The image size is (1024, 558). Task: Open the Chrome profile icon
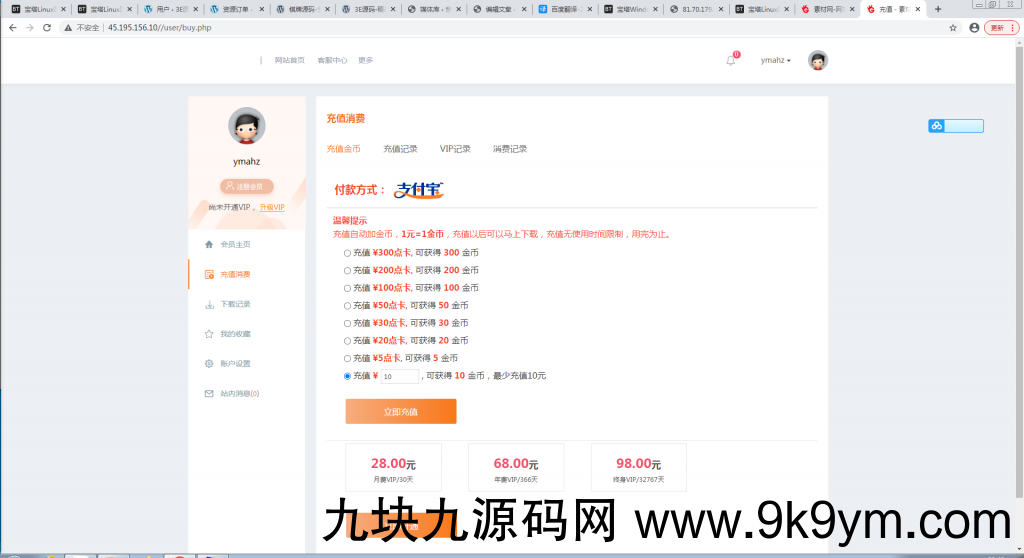point(974,27)
